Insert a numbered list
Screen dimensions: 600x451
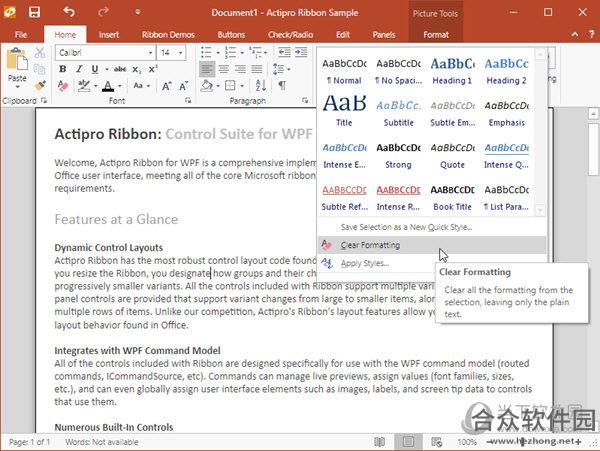pos(230,52)
